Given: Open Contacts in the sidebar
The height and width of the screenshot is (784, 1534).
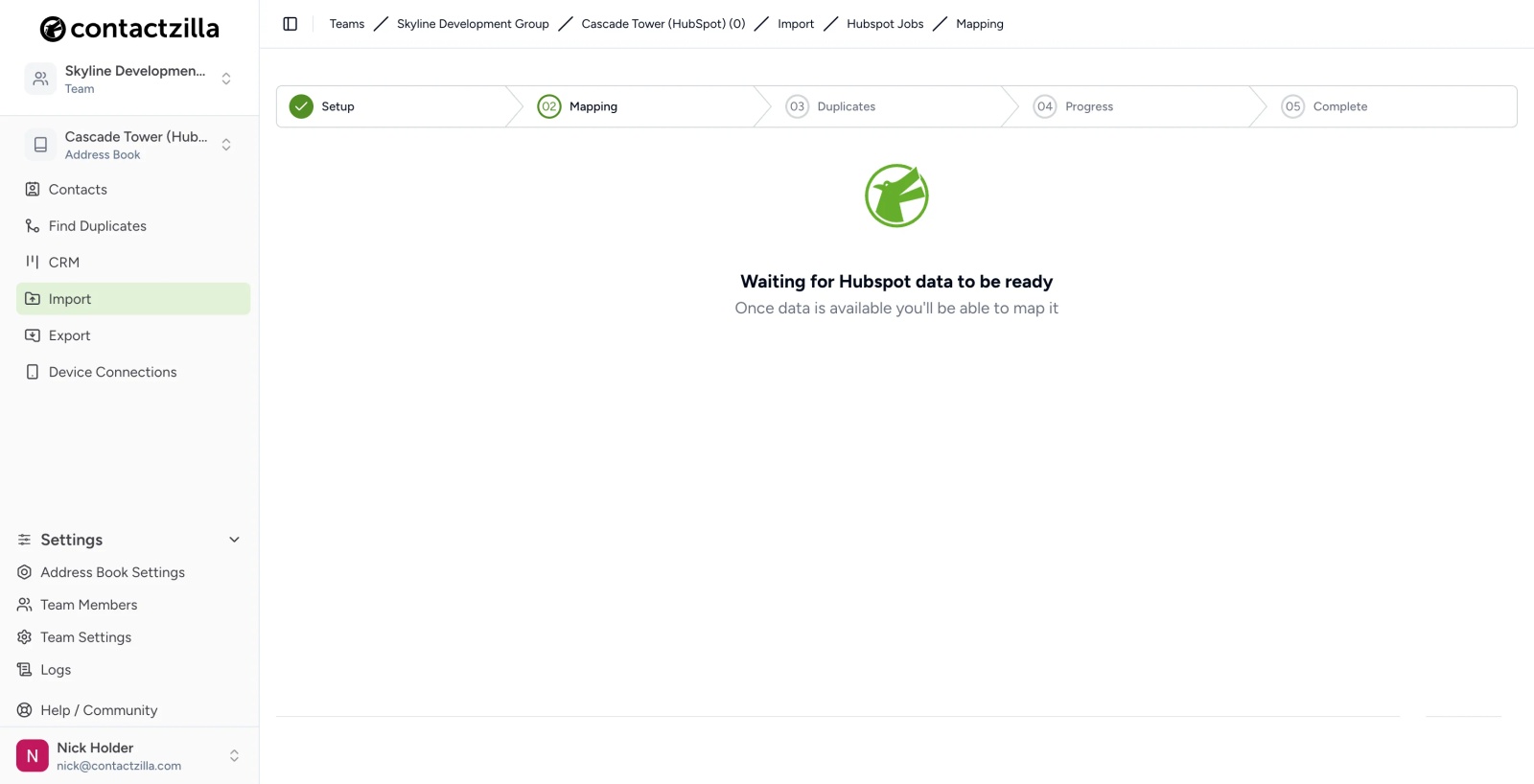Looking at the screenshot, I should (x=133, y=190).
